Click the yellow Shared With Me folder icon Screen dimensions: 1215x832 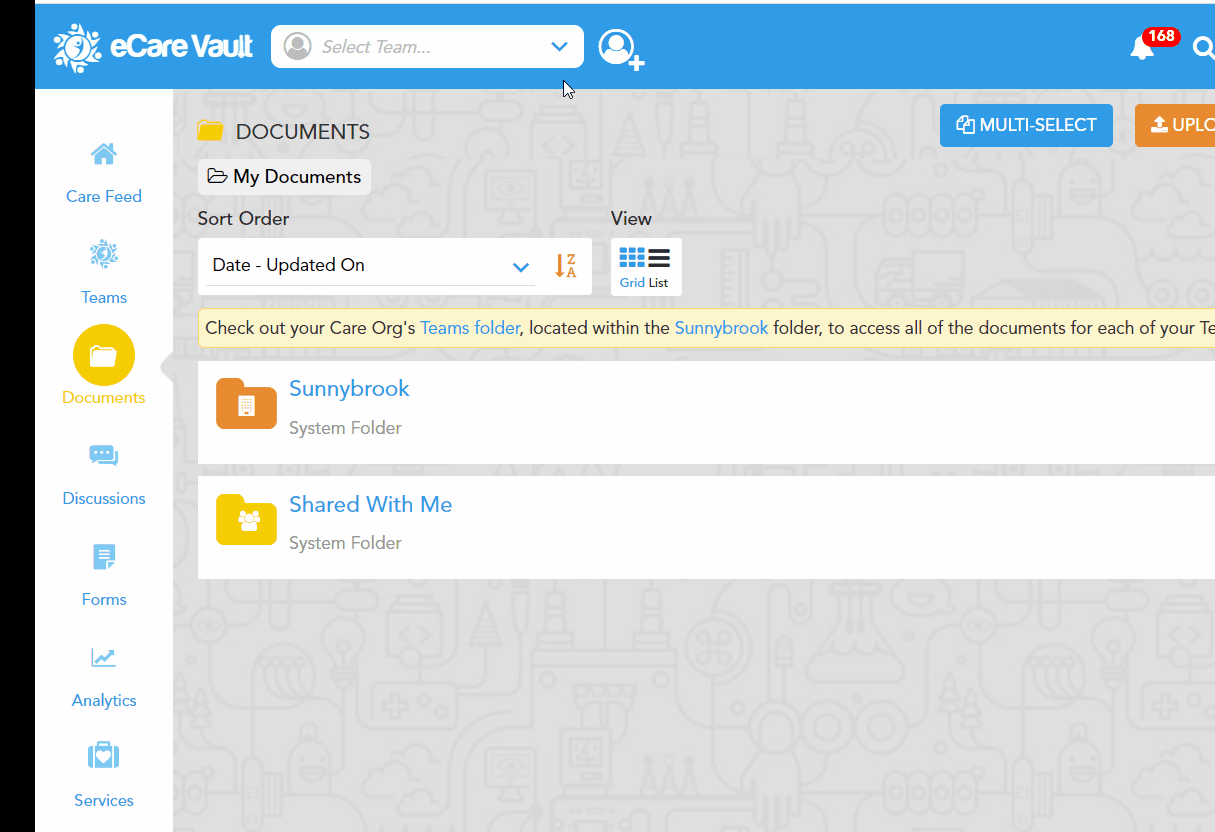[246, 520]
